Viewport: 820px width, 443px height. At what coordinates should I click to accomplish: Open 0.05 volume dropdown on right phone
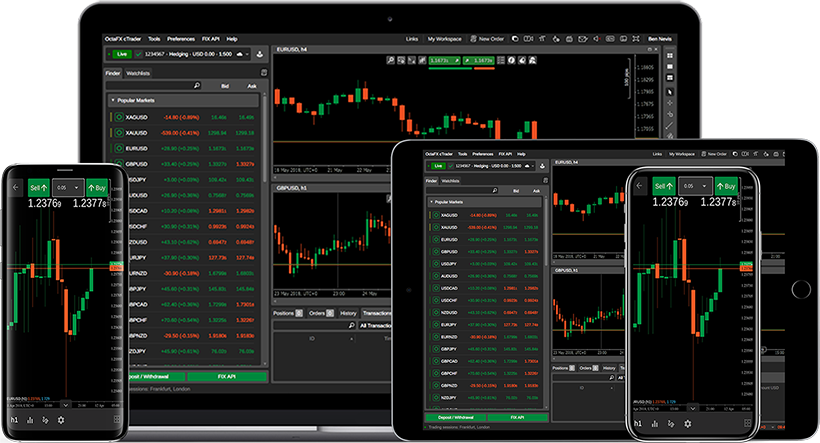695,186
